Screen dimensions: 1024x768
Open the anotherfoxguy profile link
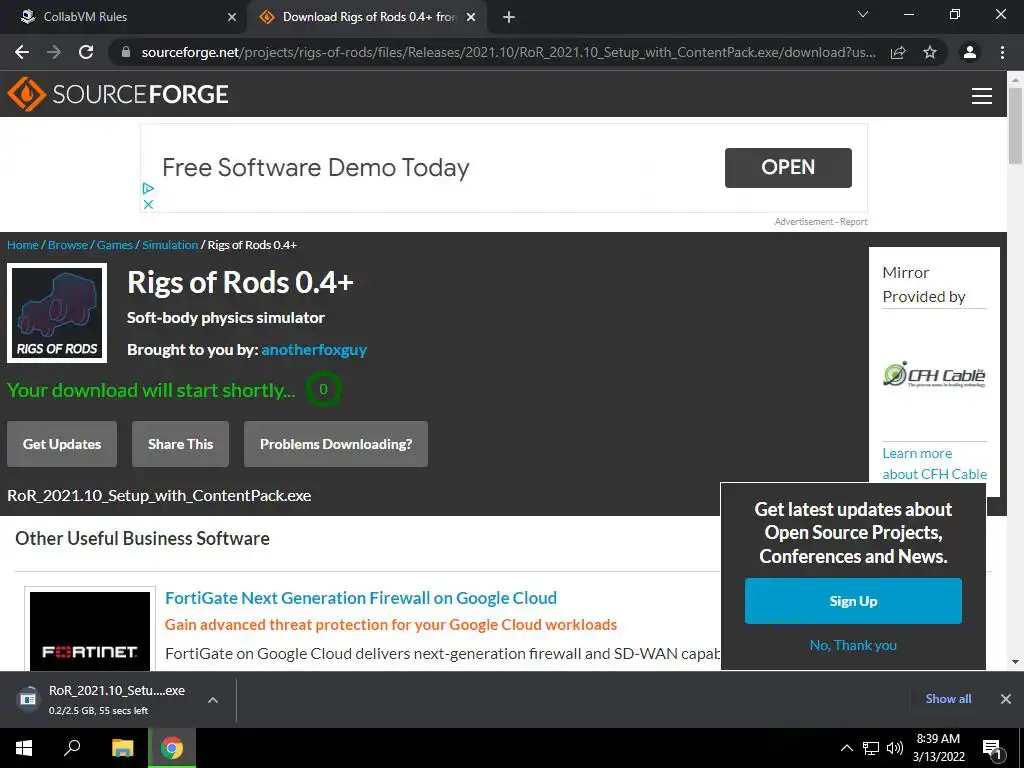coord(314,349)
